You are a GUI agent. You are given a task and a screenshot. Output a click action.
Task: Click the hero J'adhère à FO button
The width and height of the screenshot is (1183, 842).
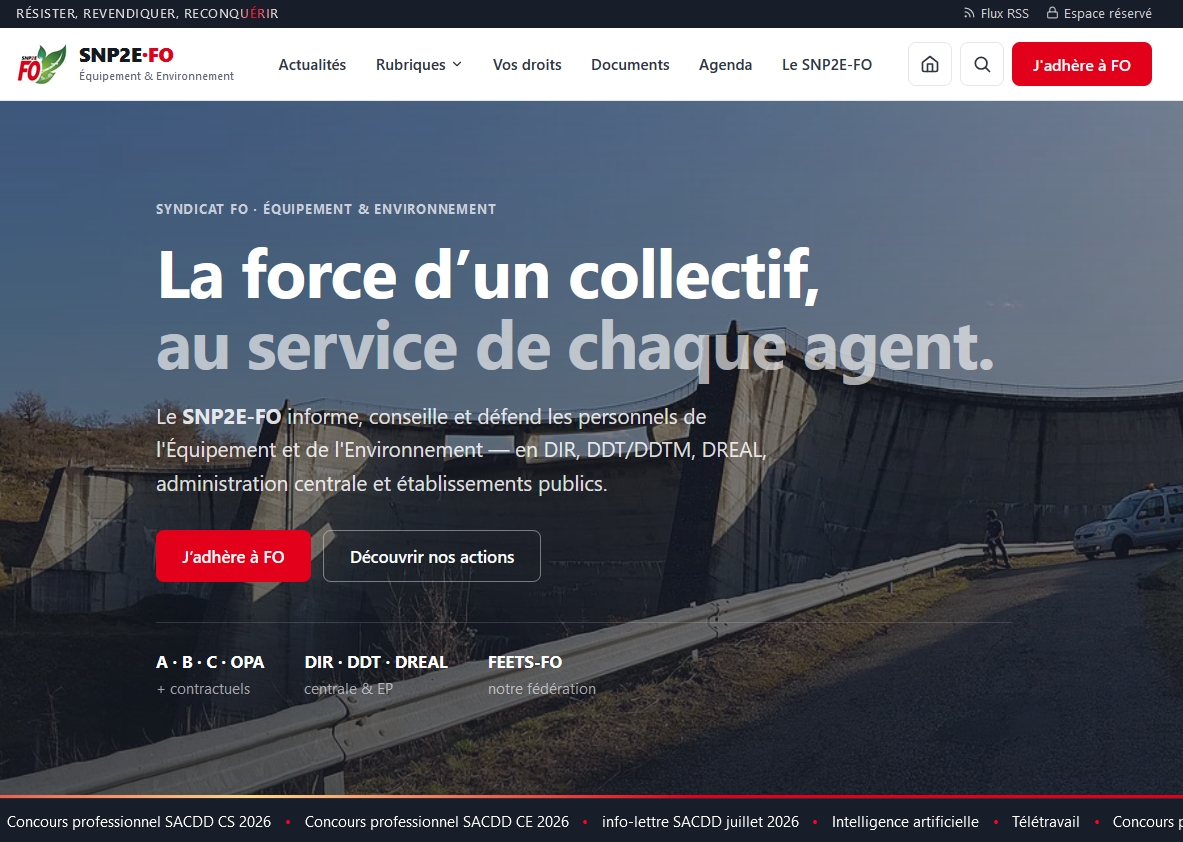[x=233, y=556]
